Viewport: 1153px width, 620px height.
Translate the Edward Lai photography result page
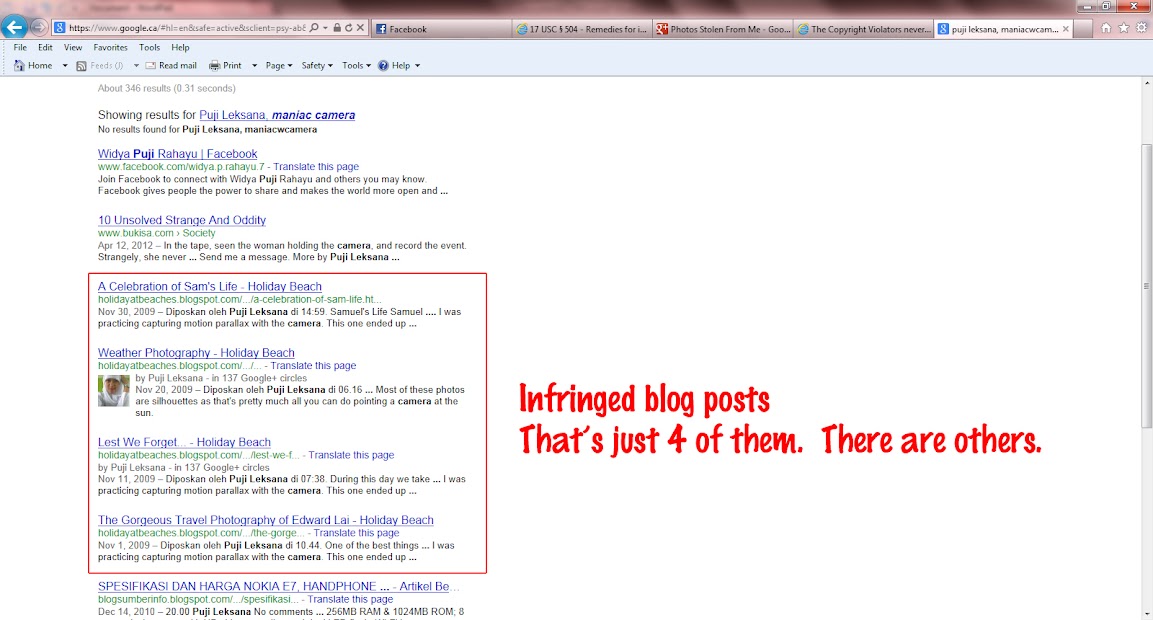click(356, 533)
